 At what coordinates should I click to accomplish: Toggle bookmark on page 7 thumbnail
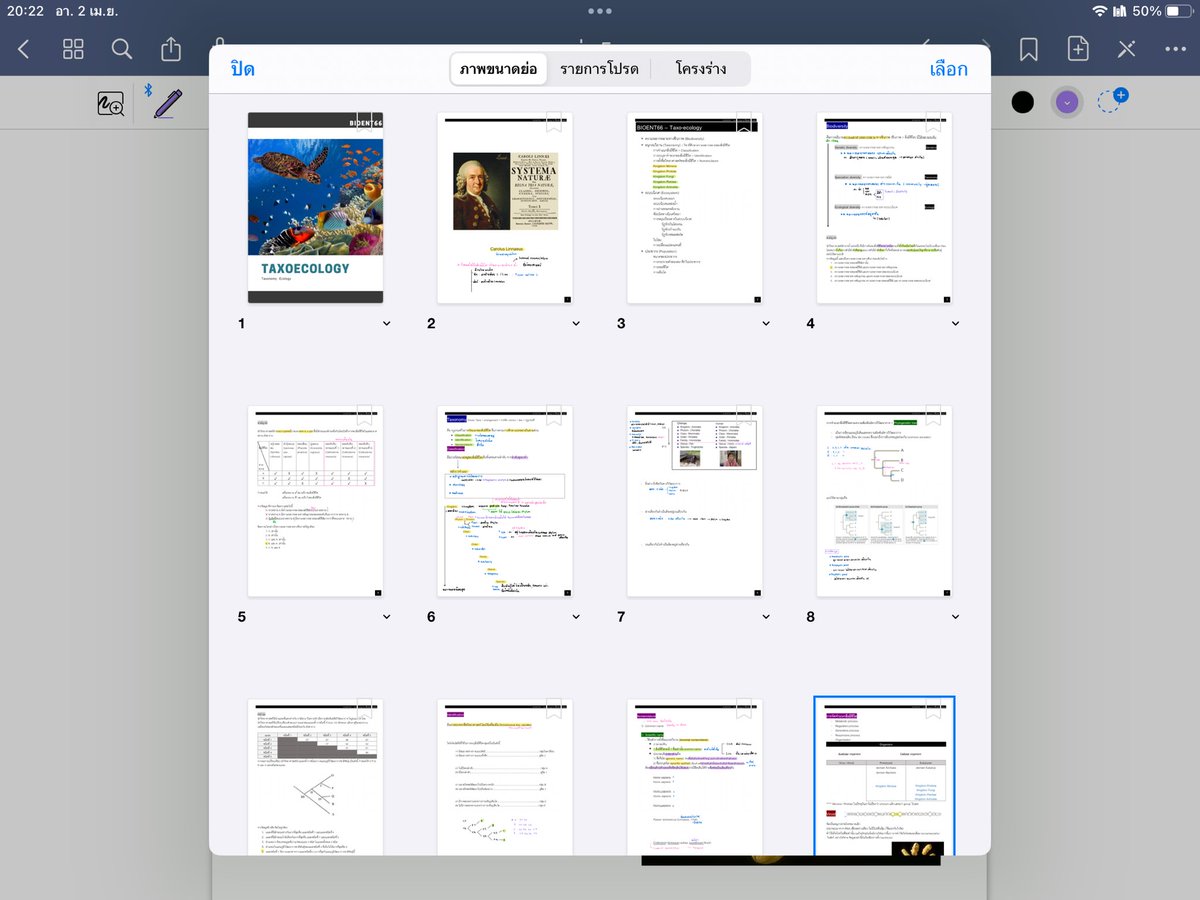tap(744, 415)
